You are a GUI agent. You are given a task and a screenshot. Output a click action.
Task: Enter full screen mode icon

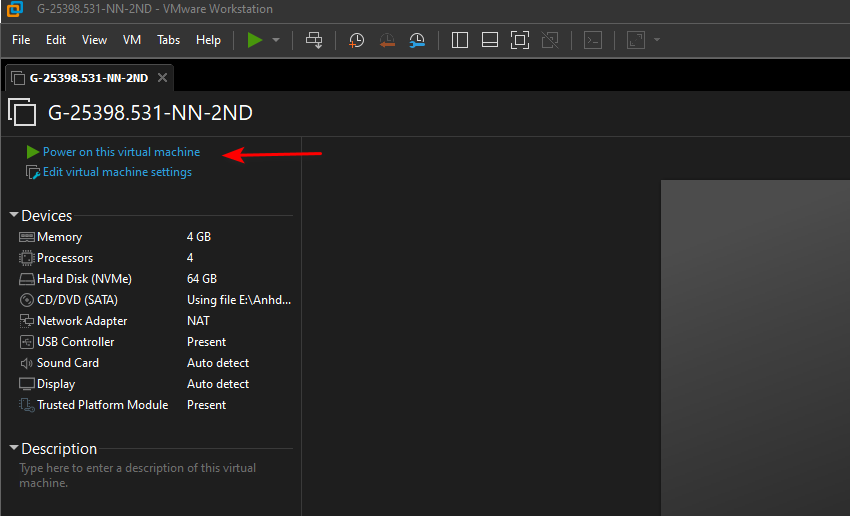pos(520,40)
